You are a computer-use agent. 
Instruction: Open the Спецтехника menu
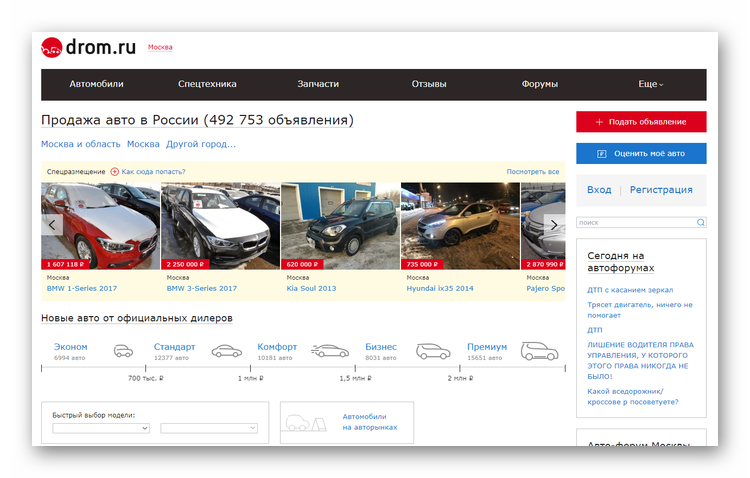pyautogui.click(x=207, y=84)
